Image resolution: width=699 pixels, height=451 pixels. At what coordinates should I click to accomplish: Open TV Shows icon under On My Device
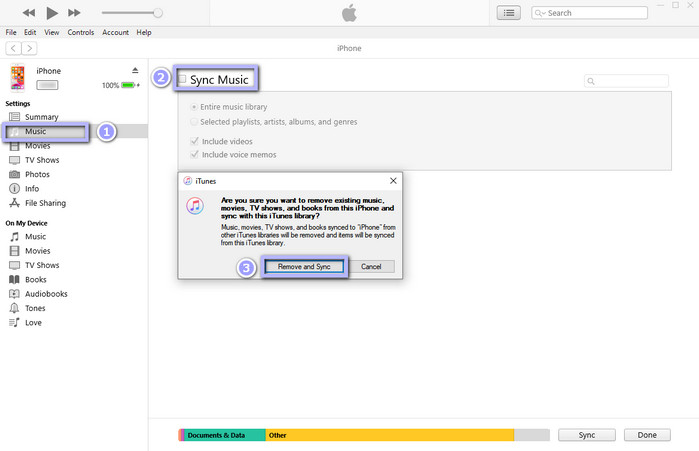(15, 265)
